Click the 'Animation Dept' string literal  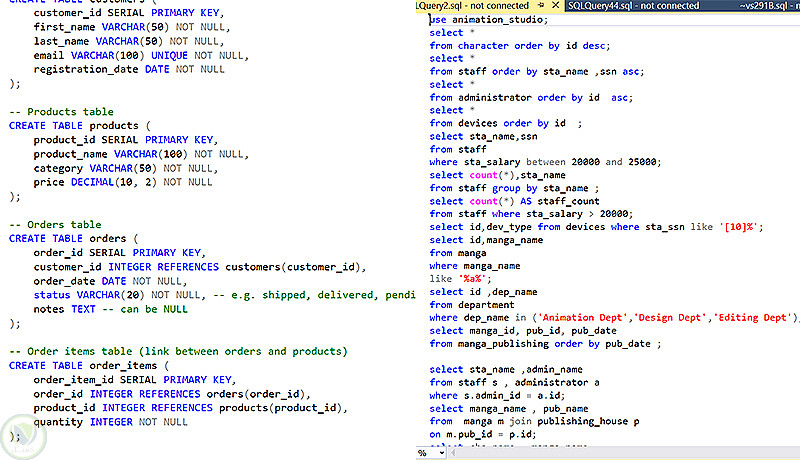[582, 318]
